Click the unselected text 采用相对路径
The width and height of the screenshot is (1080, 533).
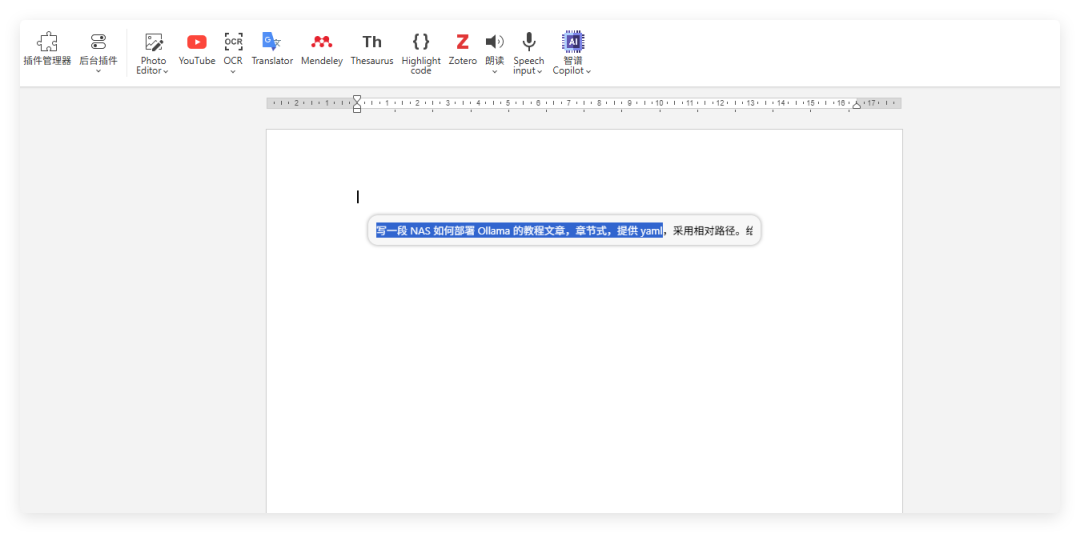[703, 231]
